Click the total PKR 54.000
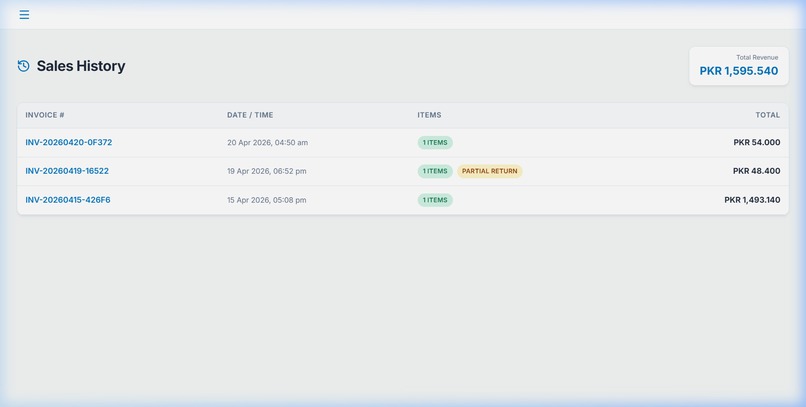Screen dimensions: 806x407 757,142
